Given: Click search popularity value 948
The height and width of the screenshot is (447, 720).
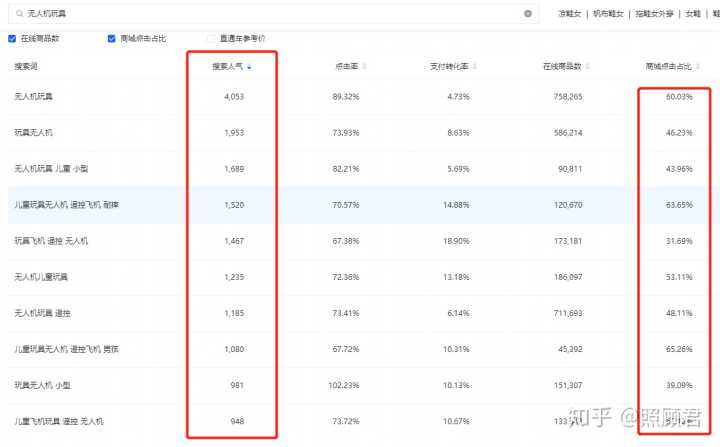Looking at the screenshot, I should pyautogui.click(x=237, y=421).
